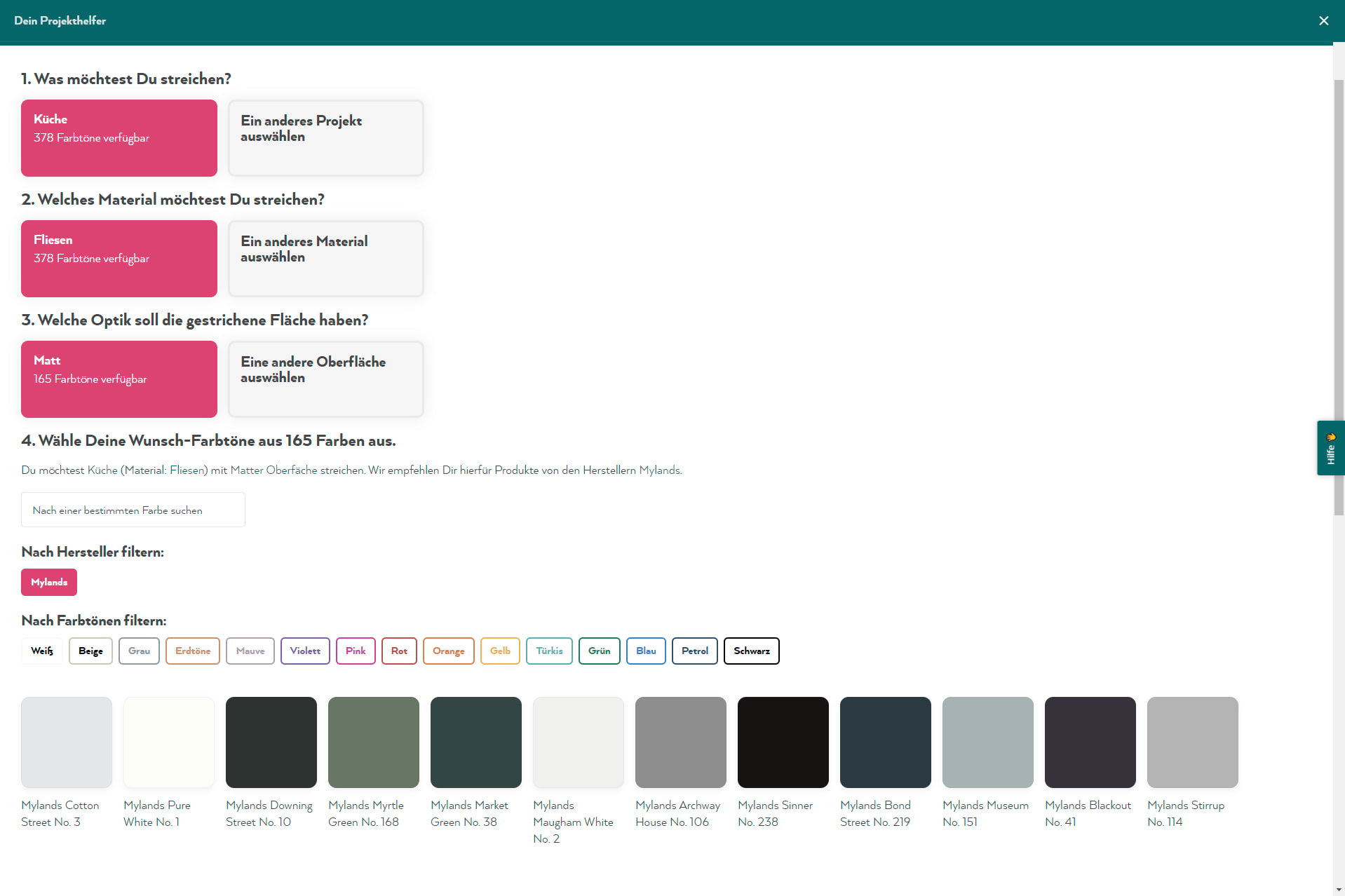Pick Mylands Downing Street No. 10 swatch

[271, 742]
